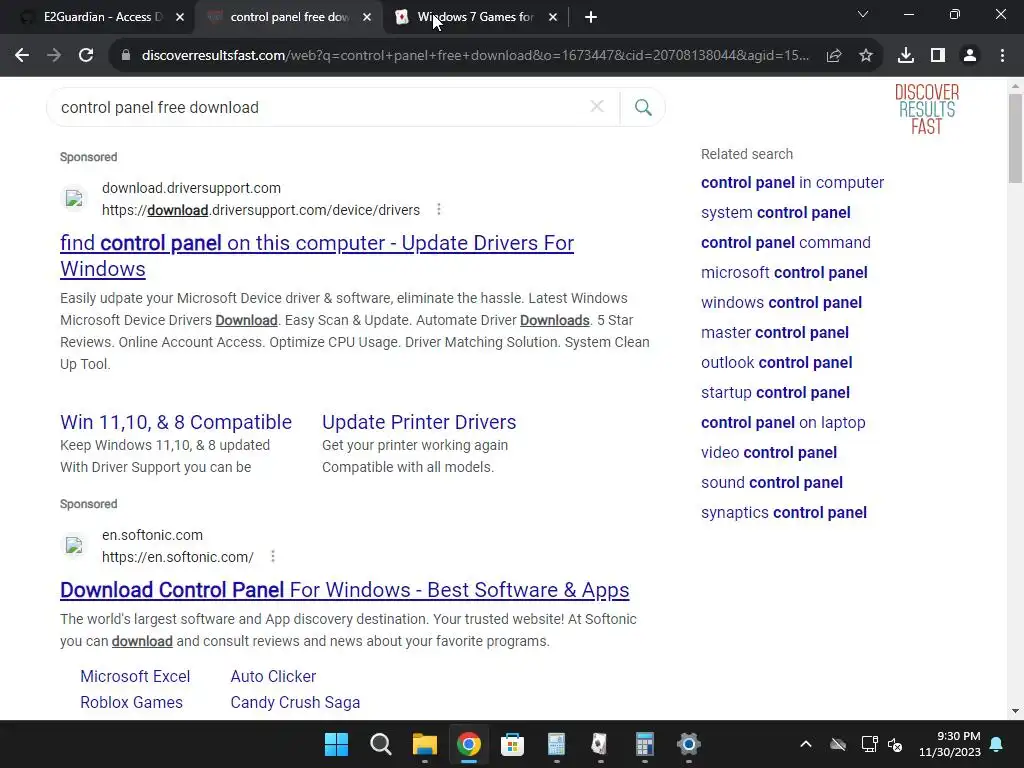Select related search 'control panel command'
1024x768 pixels.
[786, 242]
